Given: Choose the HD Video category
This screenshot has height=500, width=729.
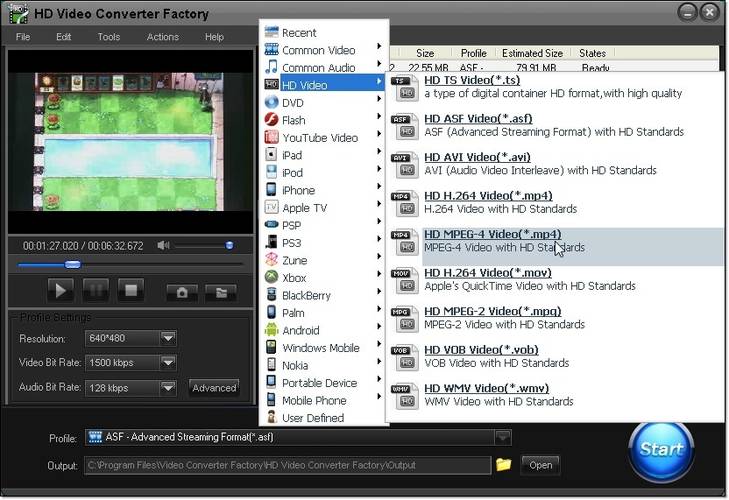Looking at the screenshot, I should (x=324, y=85).
